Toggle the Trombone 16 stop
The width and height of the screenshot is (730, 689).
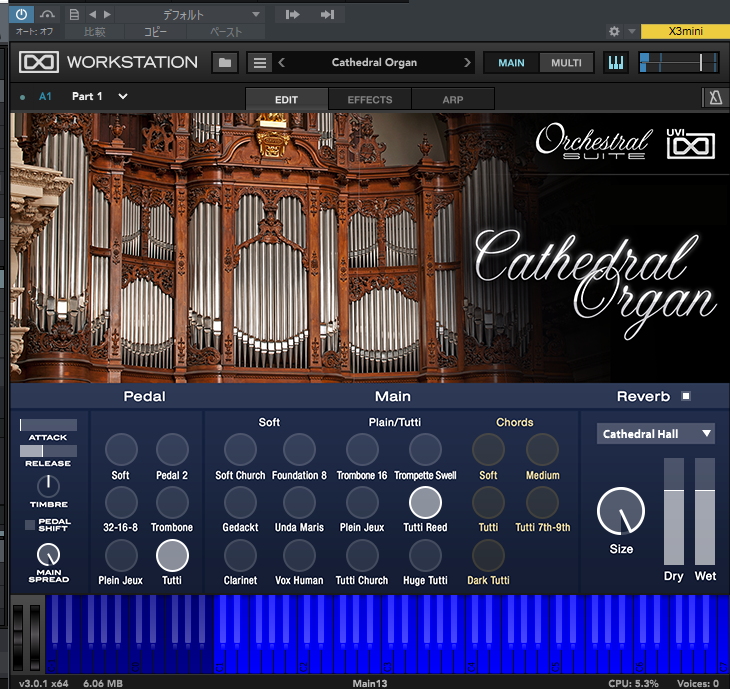pyautogui.click(x=362, y=449)
